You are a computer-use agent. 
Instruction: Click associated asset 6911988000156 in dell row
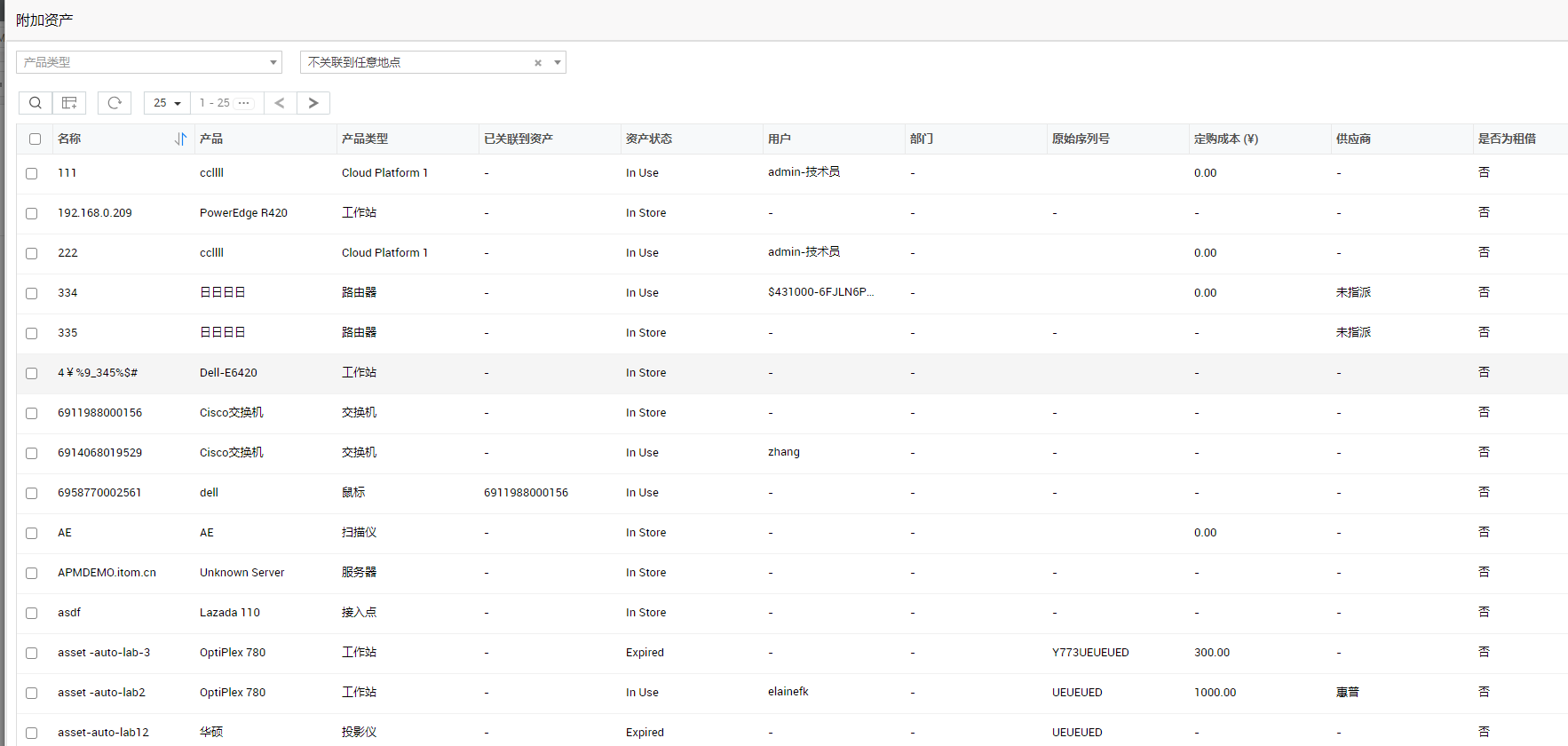click(526, 493)
